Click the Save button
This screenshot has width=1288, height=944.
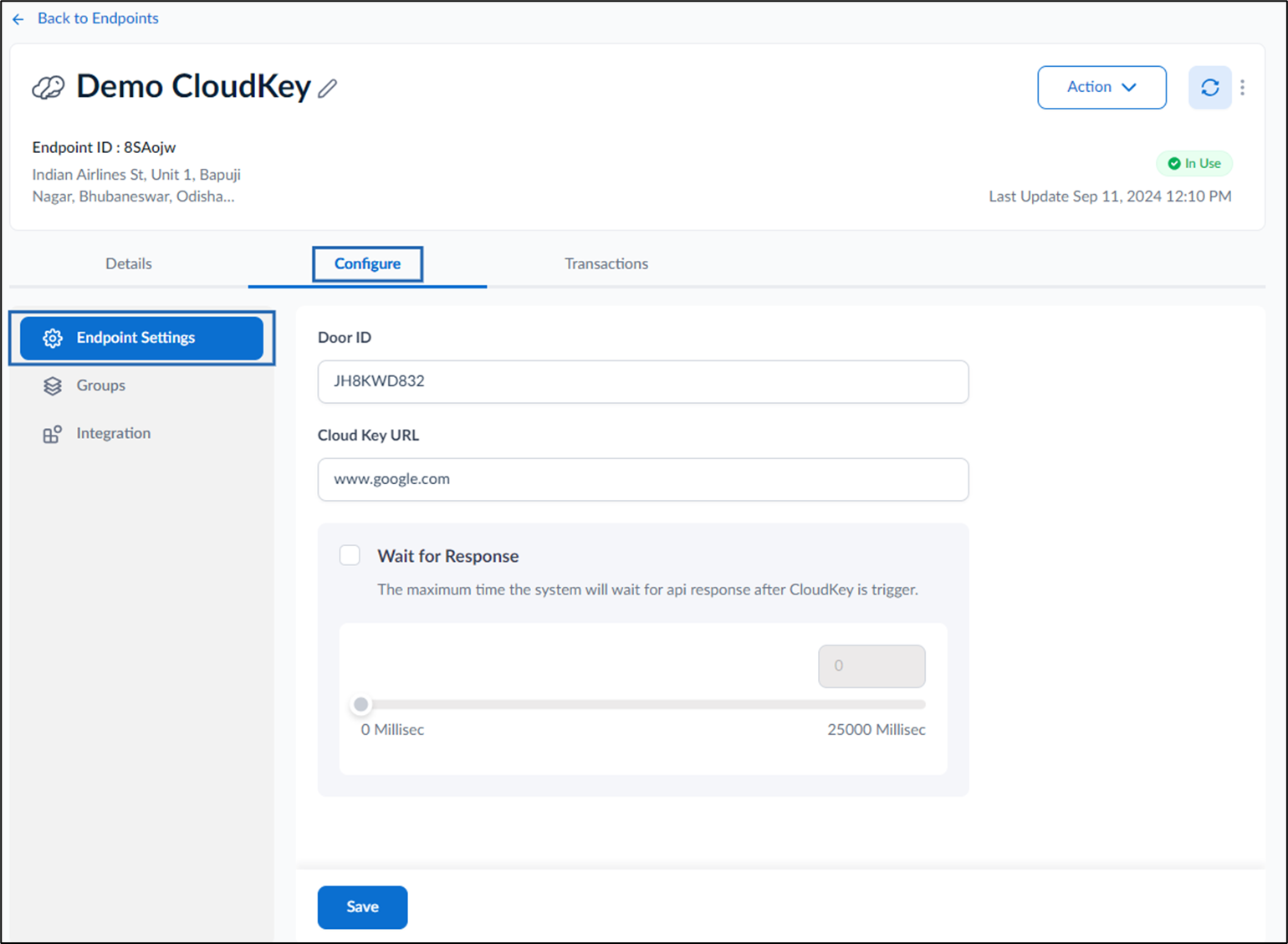[362, 907]
